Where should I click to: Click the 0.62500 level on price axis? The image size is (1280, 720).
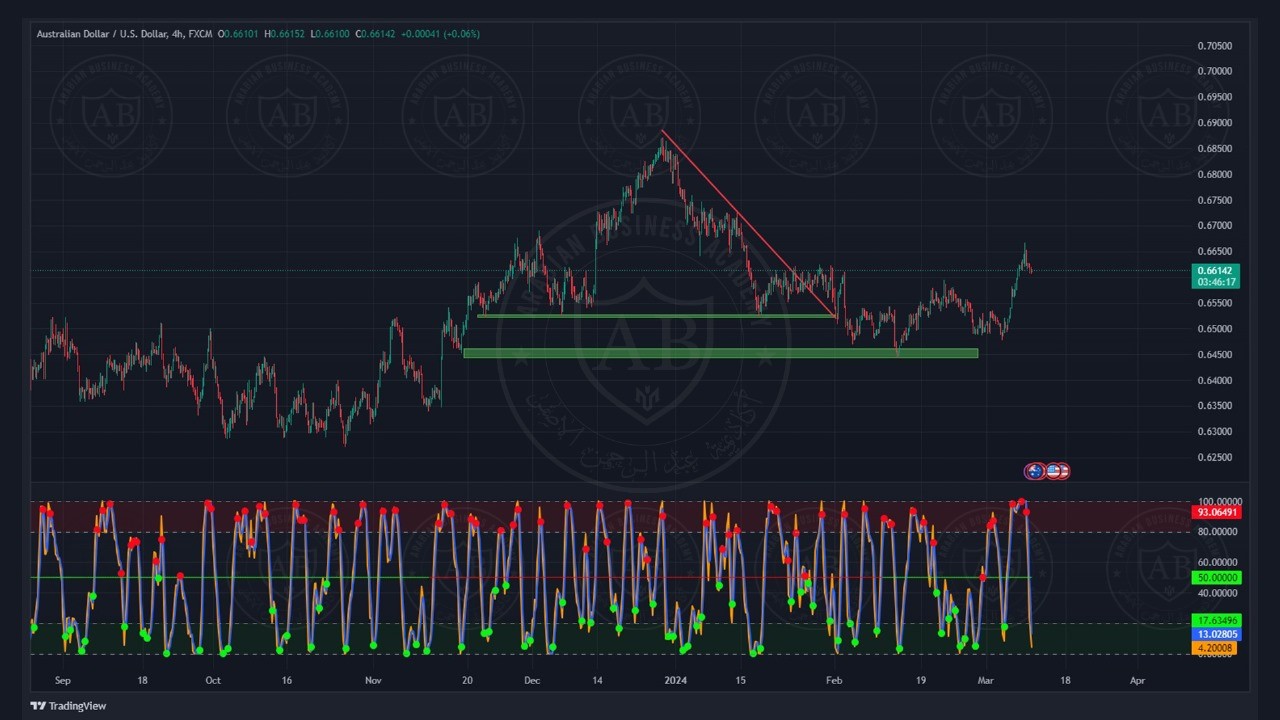[x=1214, y=457]
